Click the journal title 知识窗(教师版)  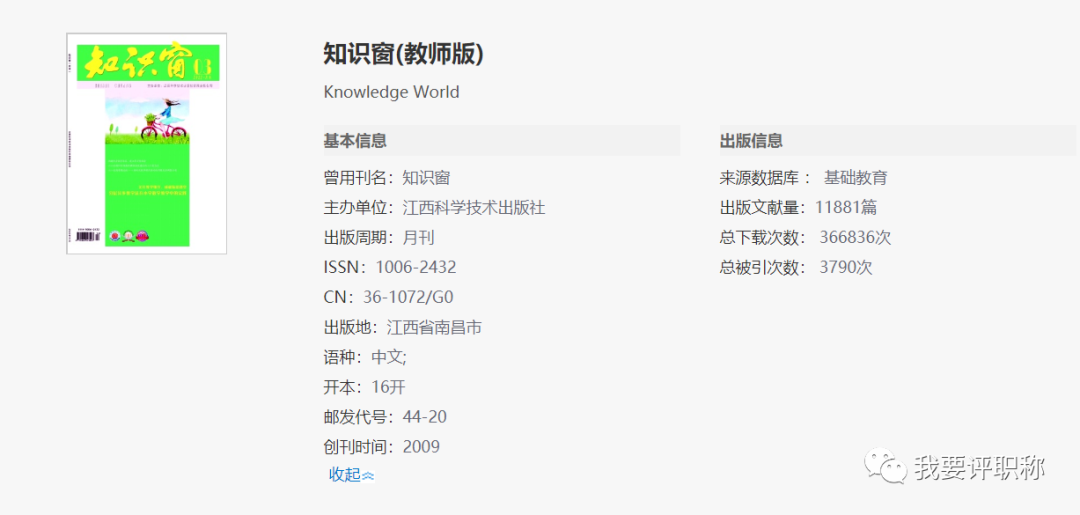404,54
